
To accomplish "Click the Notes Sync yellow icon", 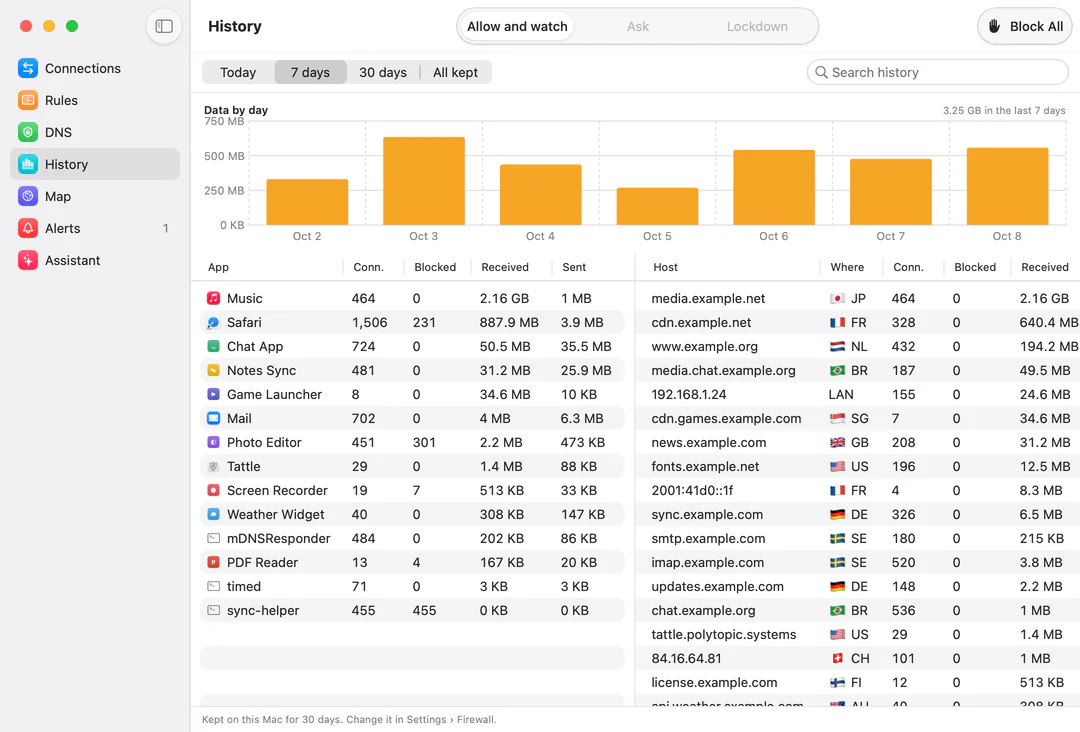I will (214, 370).
